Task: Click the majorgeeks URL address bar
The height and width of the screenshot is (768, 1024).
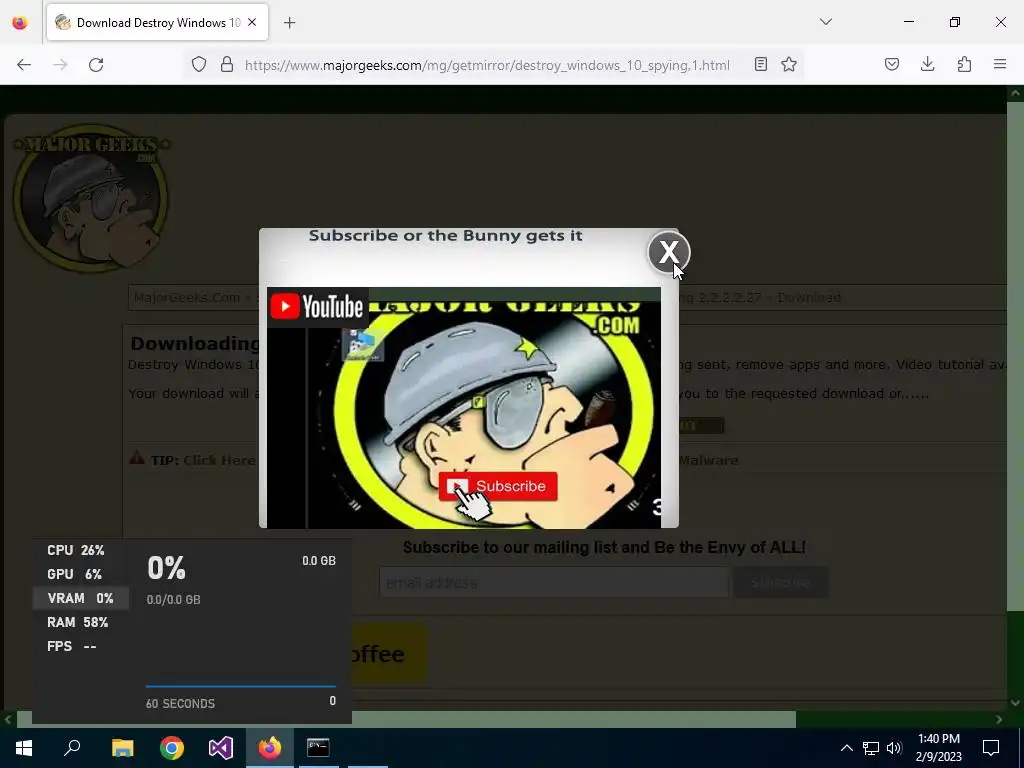Action: coord(487,65)
